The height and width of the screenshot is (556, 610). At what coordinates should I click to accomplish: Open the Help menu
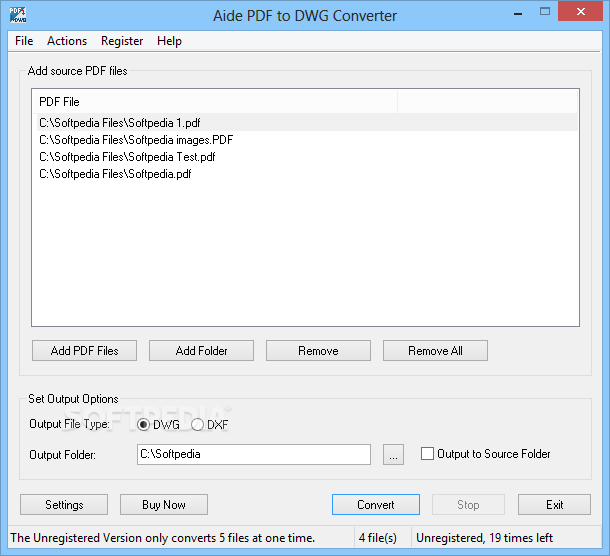[169, 41]
